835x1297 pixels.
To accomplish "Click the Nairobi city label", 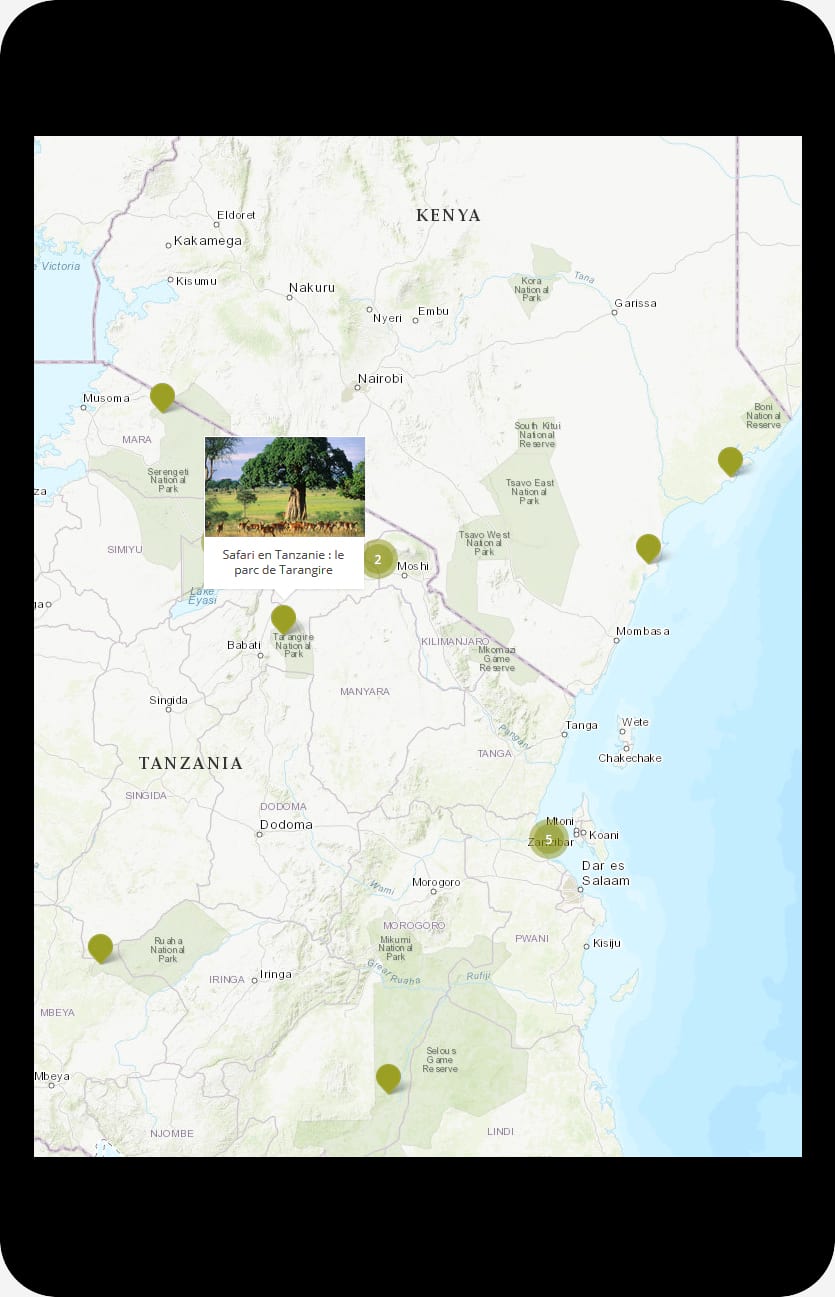I will pyautogui.click(x=380, y=379).
